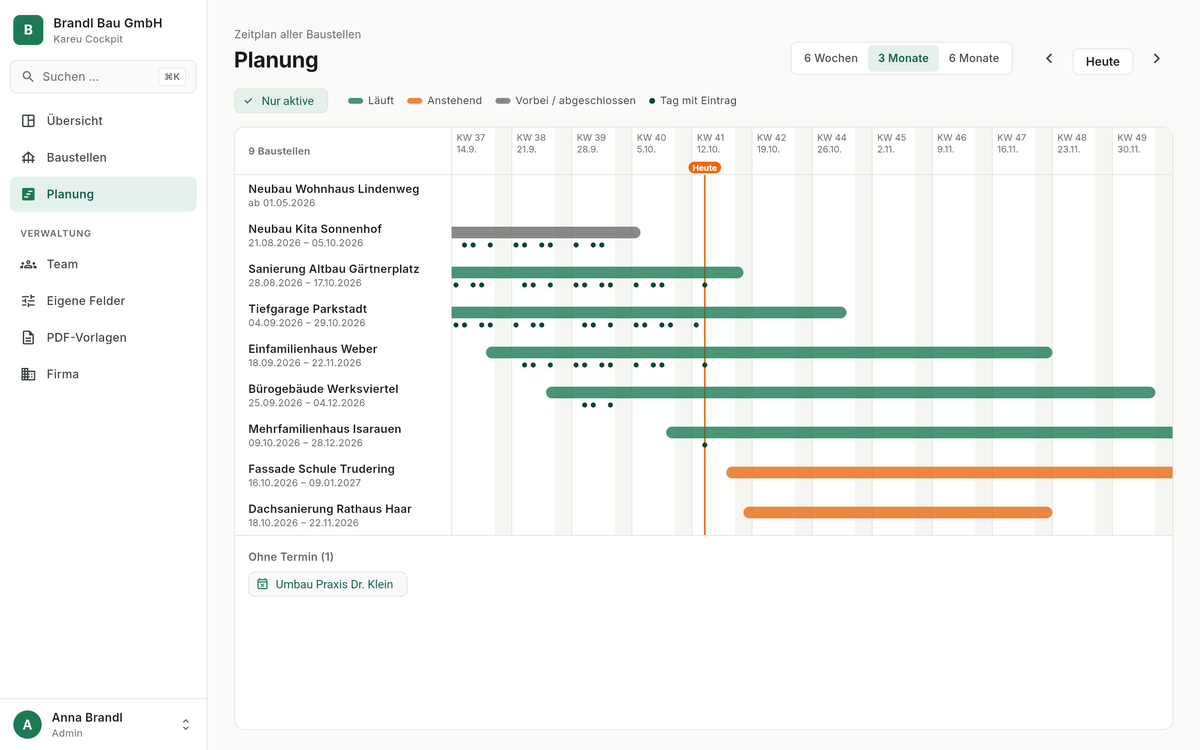The image size is (1200, 750).
Task: Click the calendar icon in Umbau Praxis chip
Action: point(263,584)
